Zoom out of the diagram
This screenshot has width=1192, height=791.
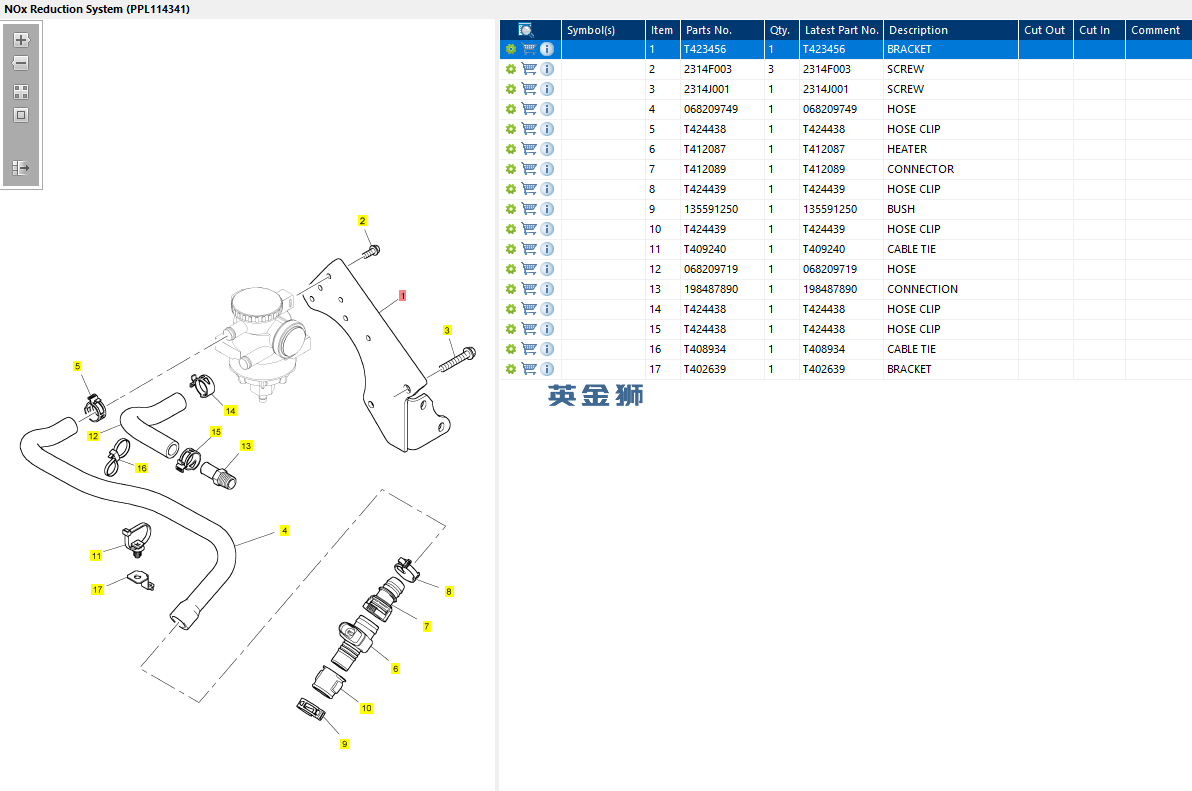click(21, 63)
